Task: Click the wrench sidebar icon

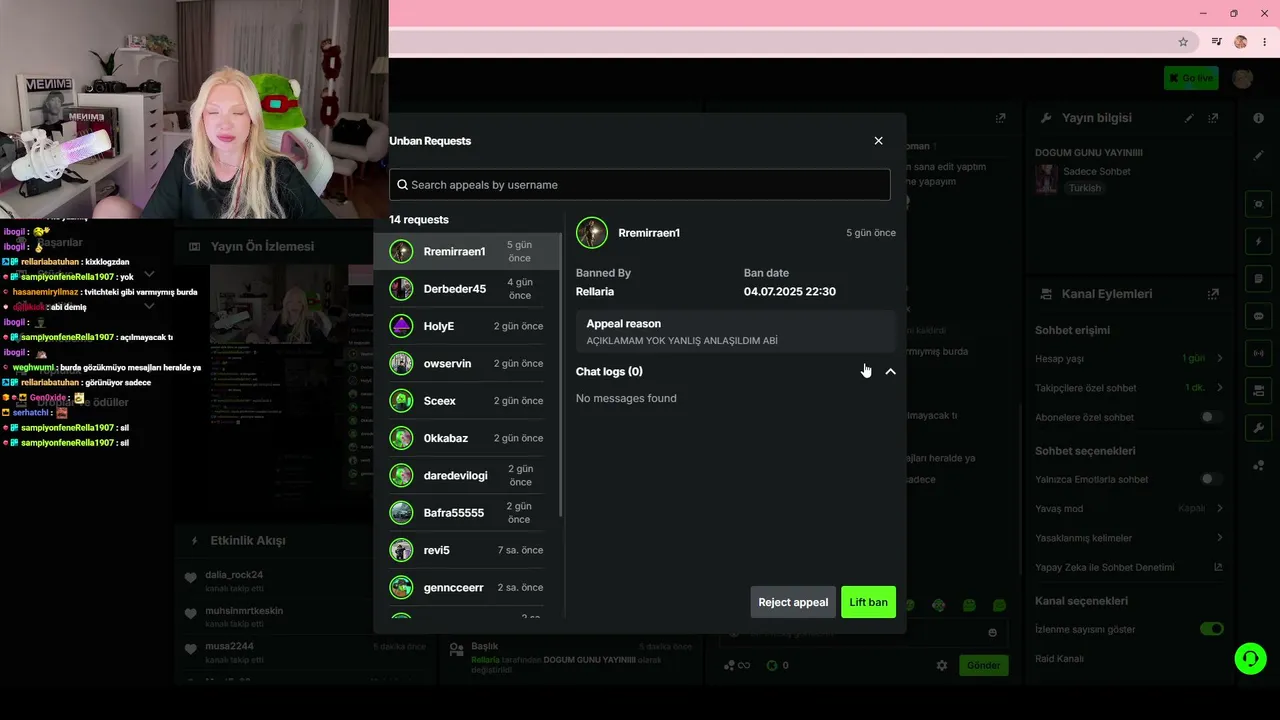Action: [x=1259, y=428]
